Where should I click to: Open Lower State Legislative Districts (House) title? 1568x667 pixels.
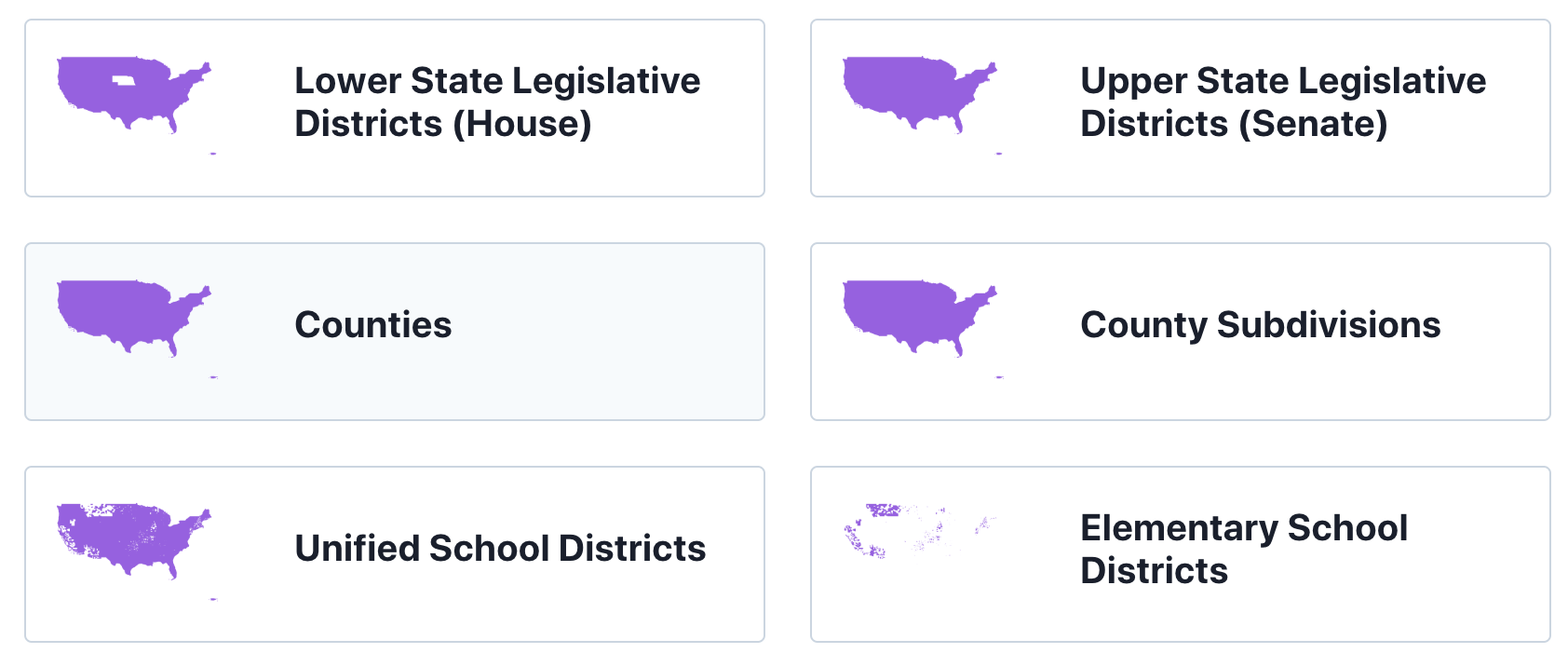(497, 102)
